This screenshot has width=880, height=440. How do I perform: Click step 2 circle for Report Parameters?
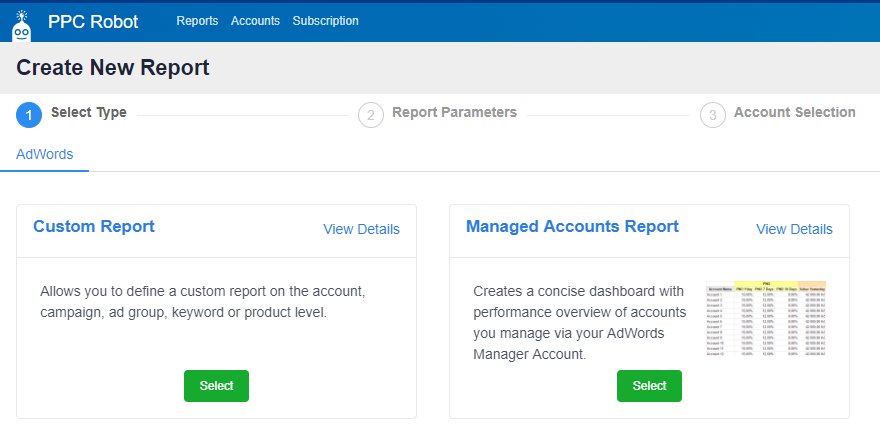[x=371, y=116]
